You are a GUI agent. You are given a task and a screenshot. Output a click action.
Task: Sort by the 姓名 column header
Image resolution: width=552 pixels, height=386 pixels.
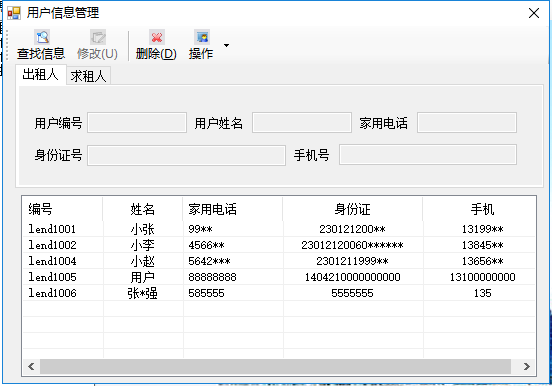tap(143, 209)
